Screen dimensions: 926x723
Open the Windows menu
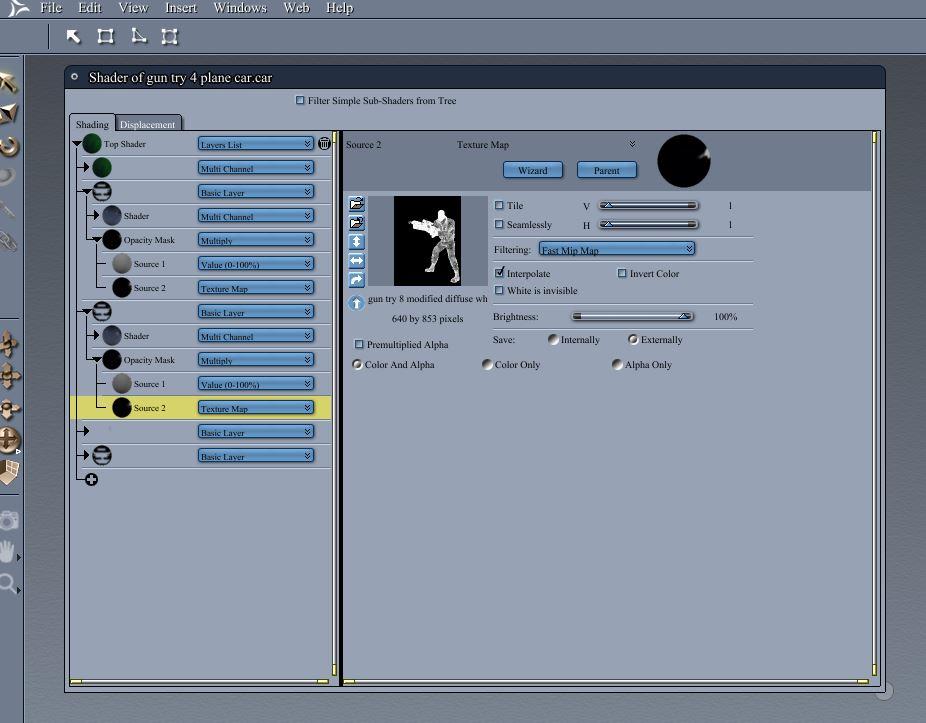click(240, 8)
